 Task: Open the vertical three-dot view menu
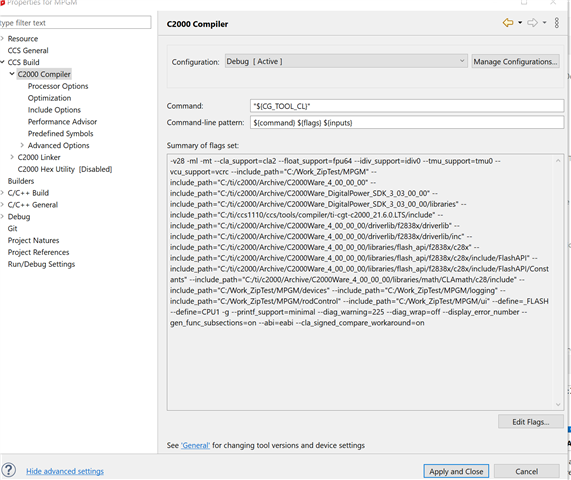[556, 23]
